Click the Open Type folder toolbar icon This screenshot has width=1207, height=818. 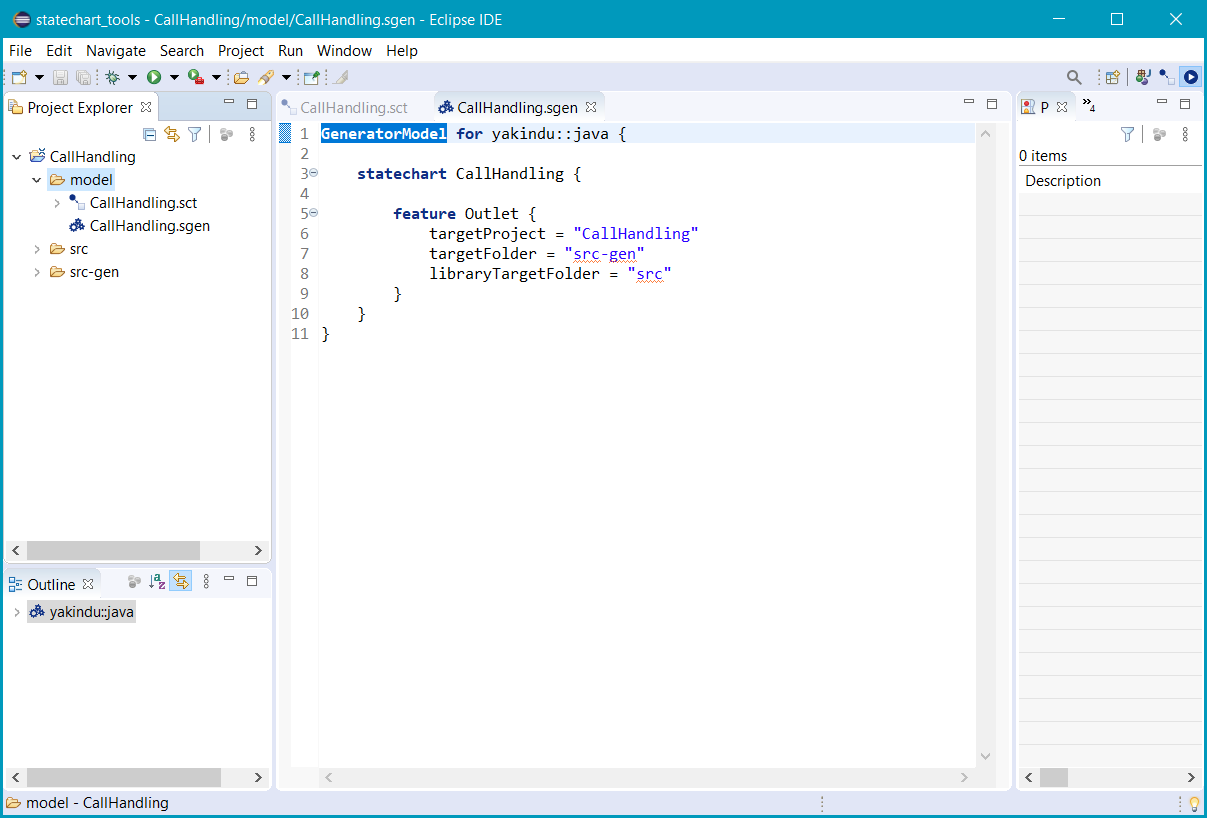241,77
